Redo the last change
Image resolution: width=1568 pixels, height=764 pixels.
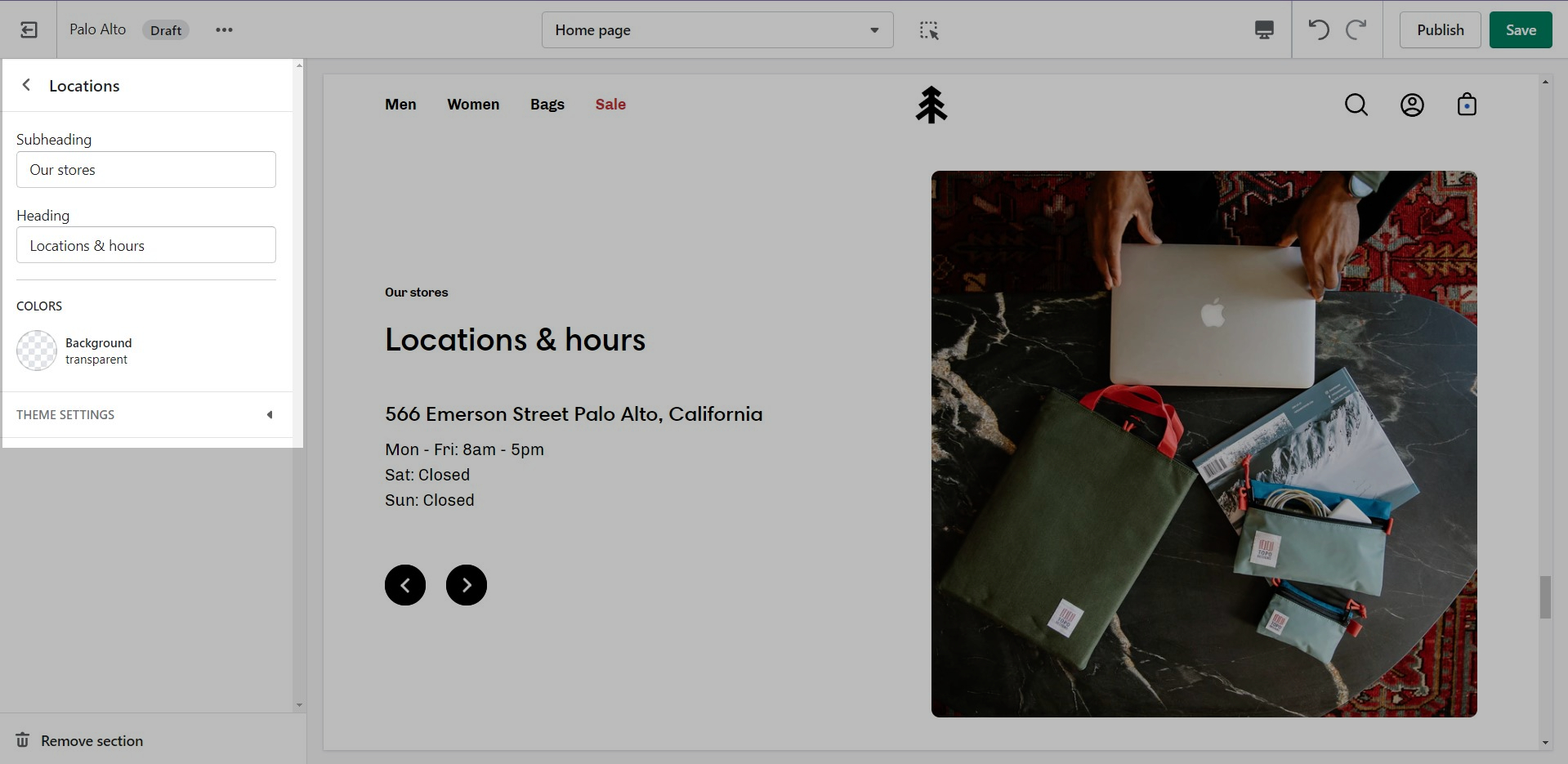pos(1356,30)
